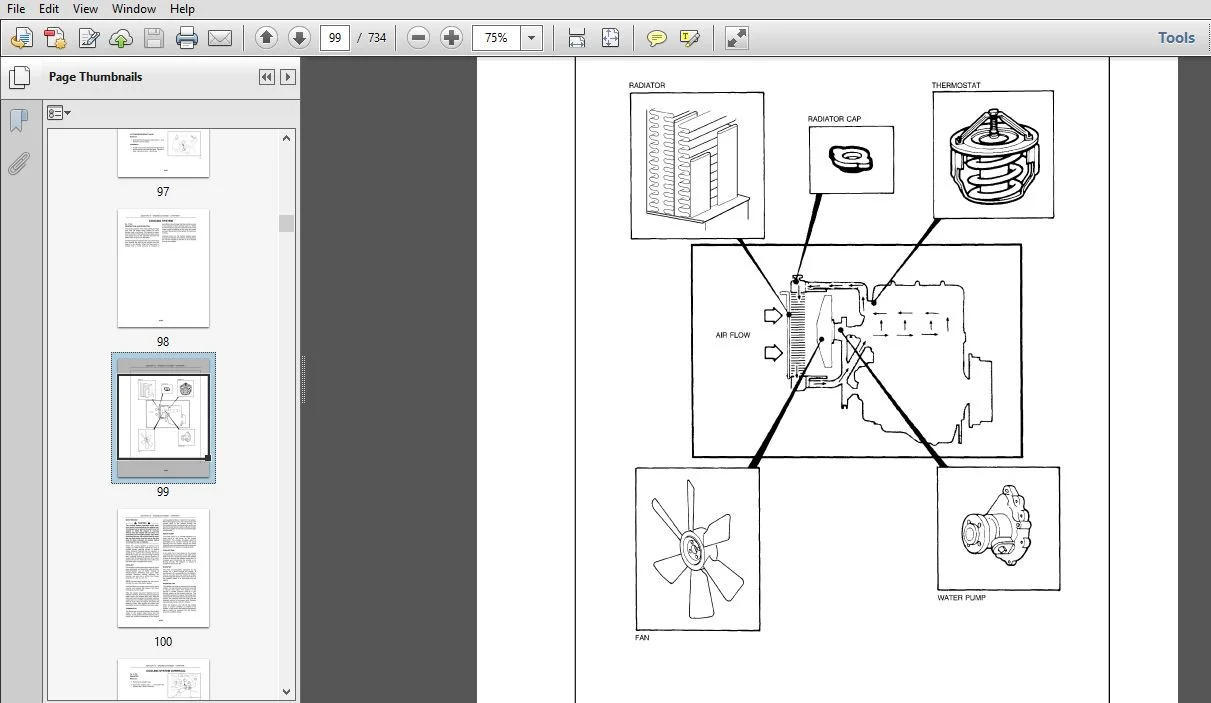Click the Open file icon
Screen dimensions: 1211x703
coord(21,38)
